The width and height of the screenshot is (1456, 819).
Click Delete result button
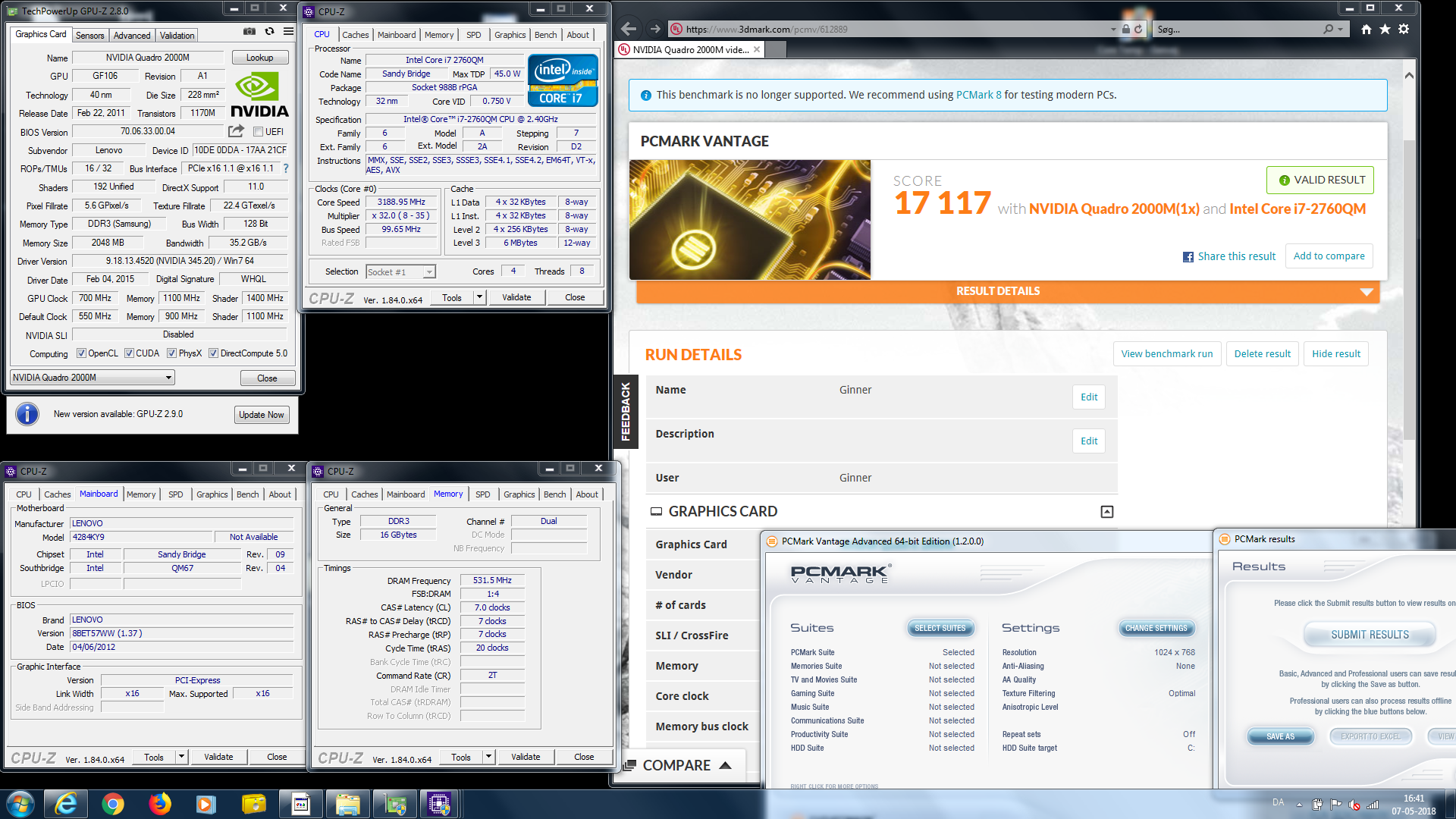point(1262,353)
